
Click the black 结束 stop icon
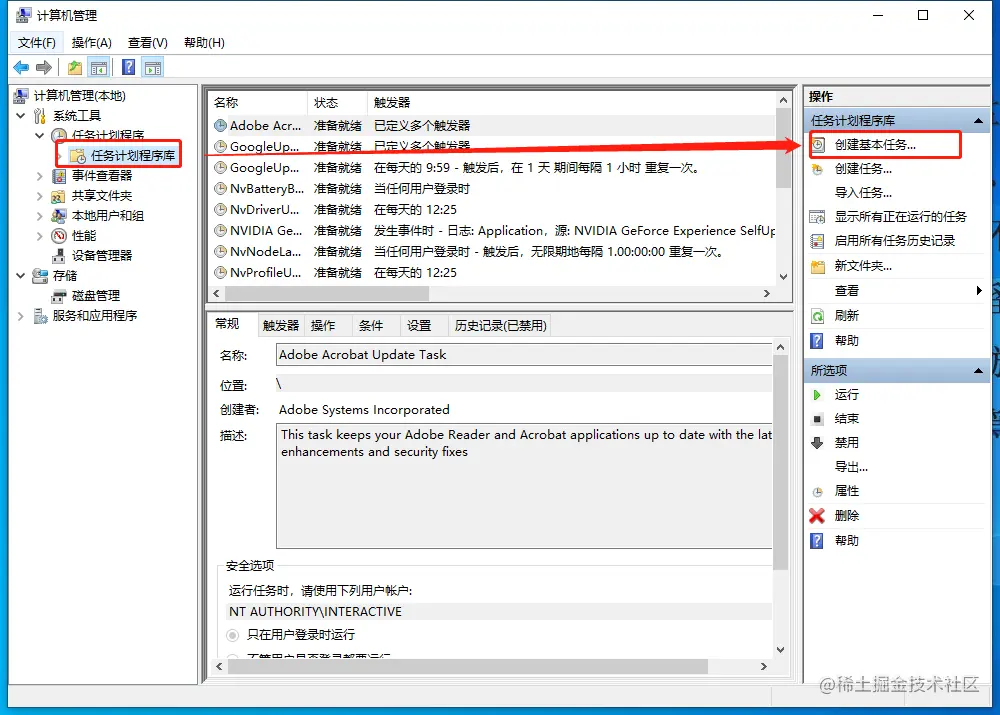coord(817,419)
